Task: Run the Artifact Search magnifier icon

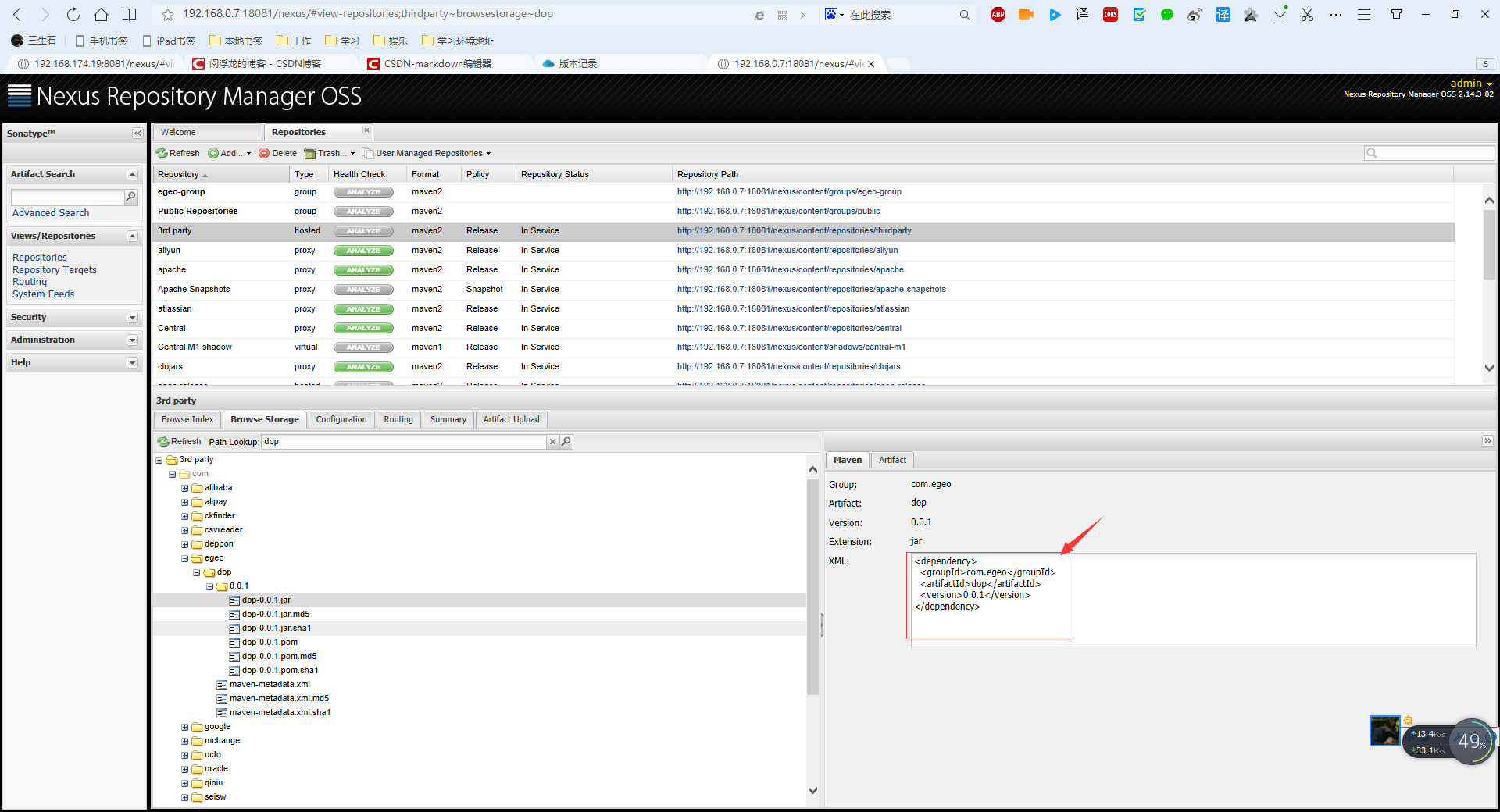Action: (131, 197)
